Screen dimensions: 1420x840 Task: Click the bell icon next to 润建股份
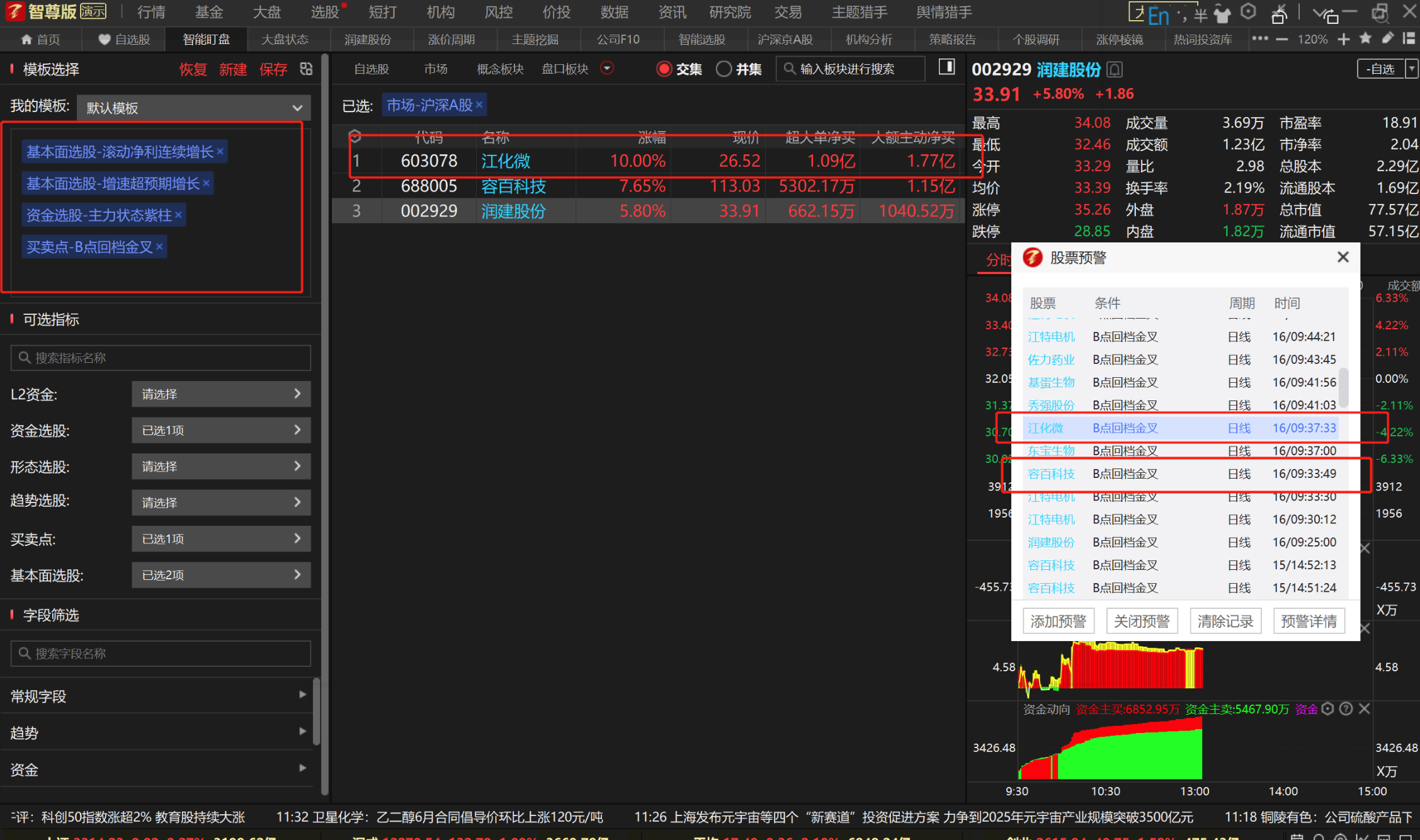pos(1115,69)
